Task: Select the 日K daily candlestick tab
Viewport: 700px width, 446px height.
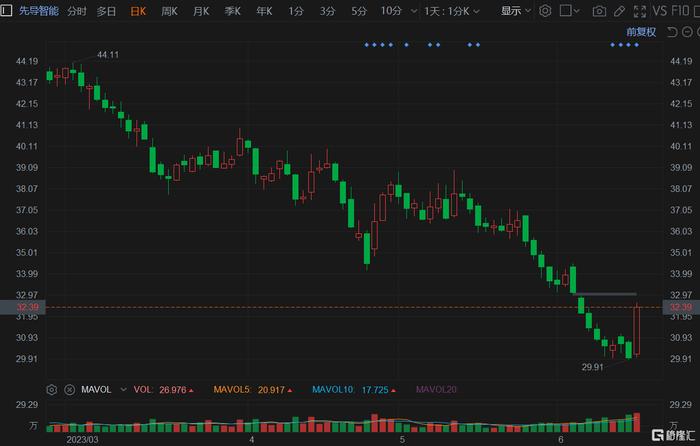Action: click(x=138, y=11)
